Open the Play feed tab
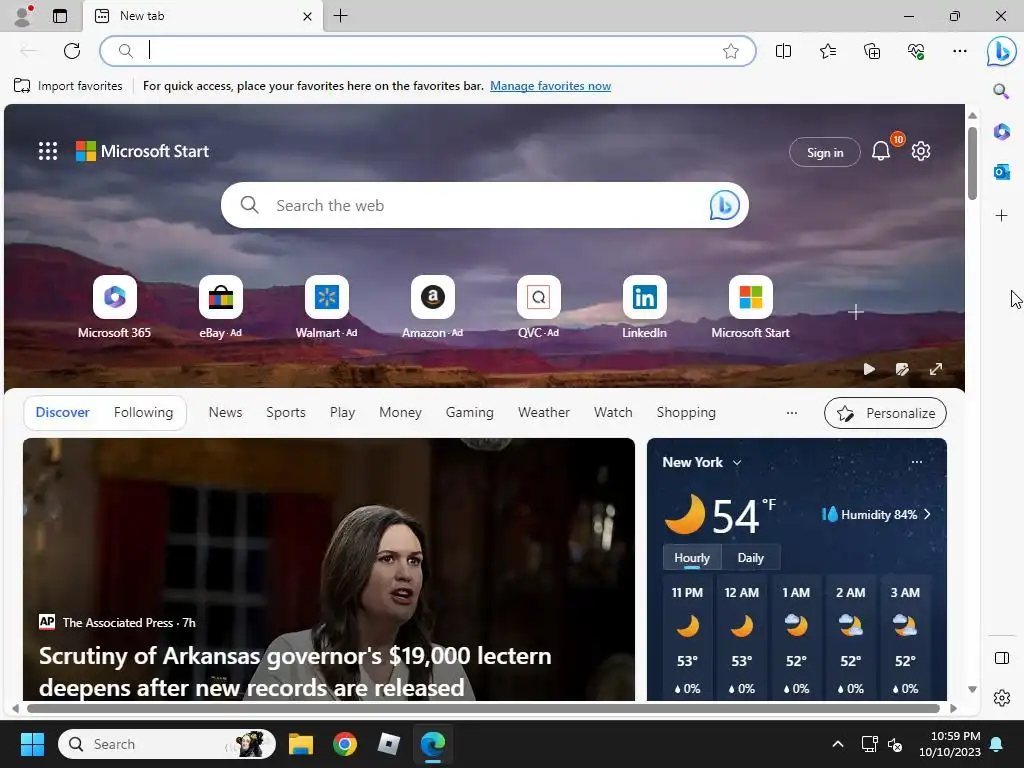Image resolution: width=1024 pixels, height=768 pixels. tap(342, 412)
